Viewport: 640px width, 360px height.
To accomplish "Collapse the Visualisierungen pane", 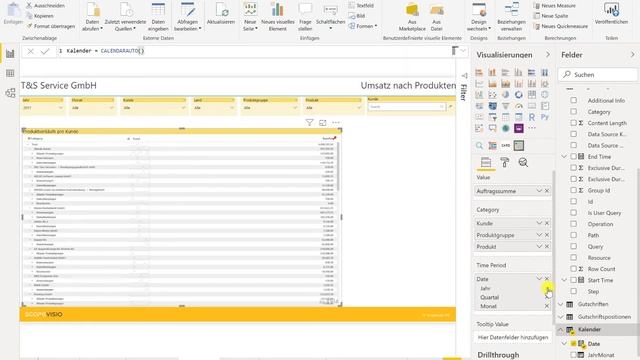I will pos(548,55).
